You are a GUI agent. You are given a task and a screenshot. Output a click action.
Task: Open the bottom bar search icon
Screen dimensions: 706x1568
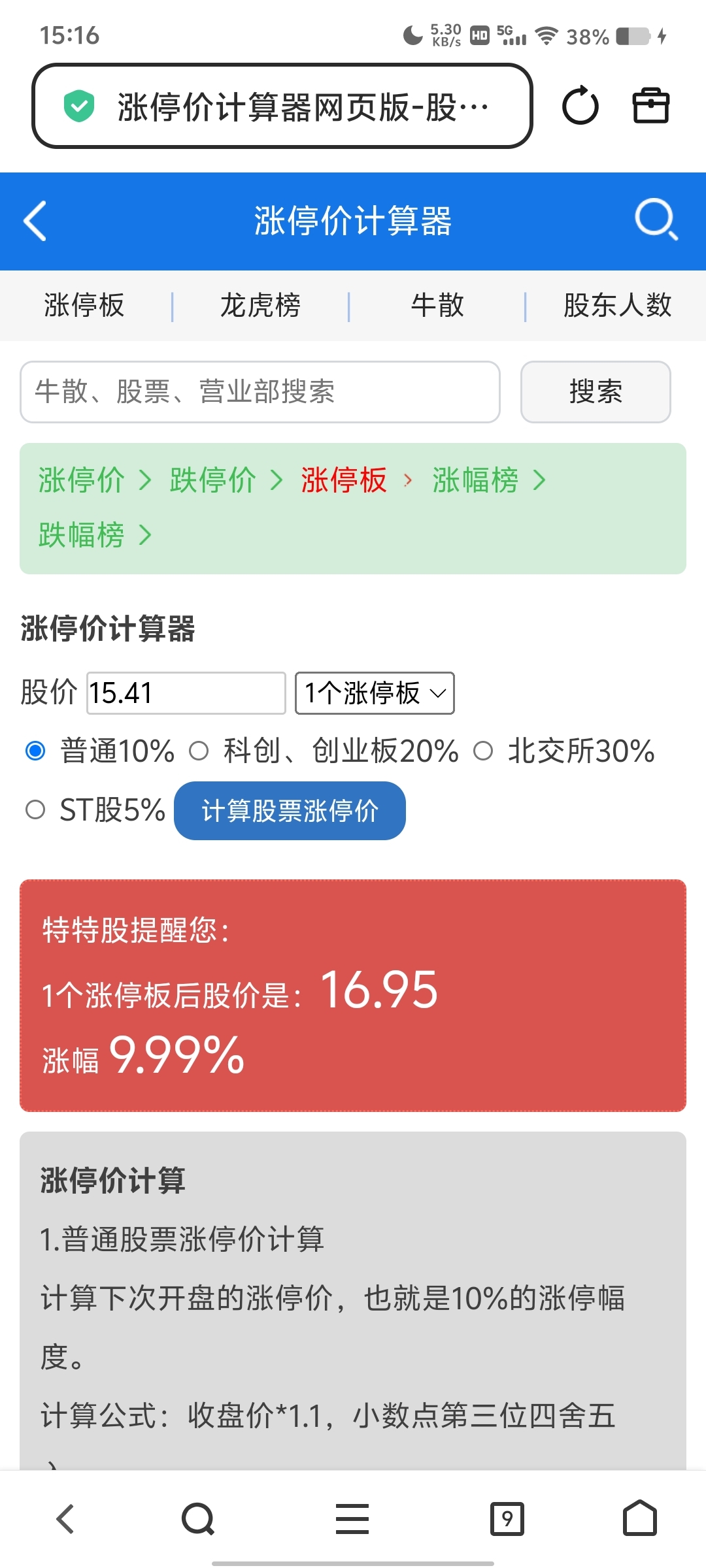point(198,1518)
